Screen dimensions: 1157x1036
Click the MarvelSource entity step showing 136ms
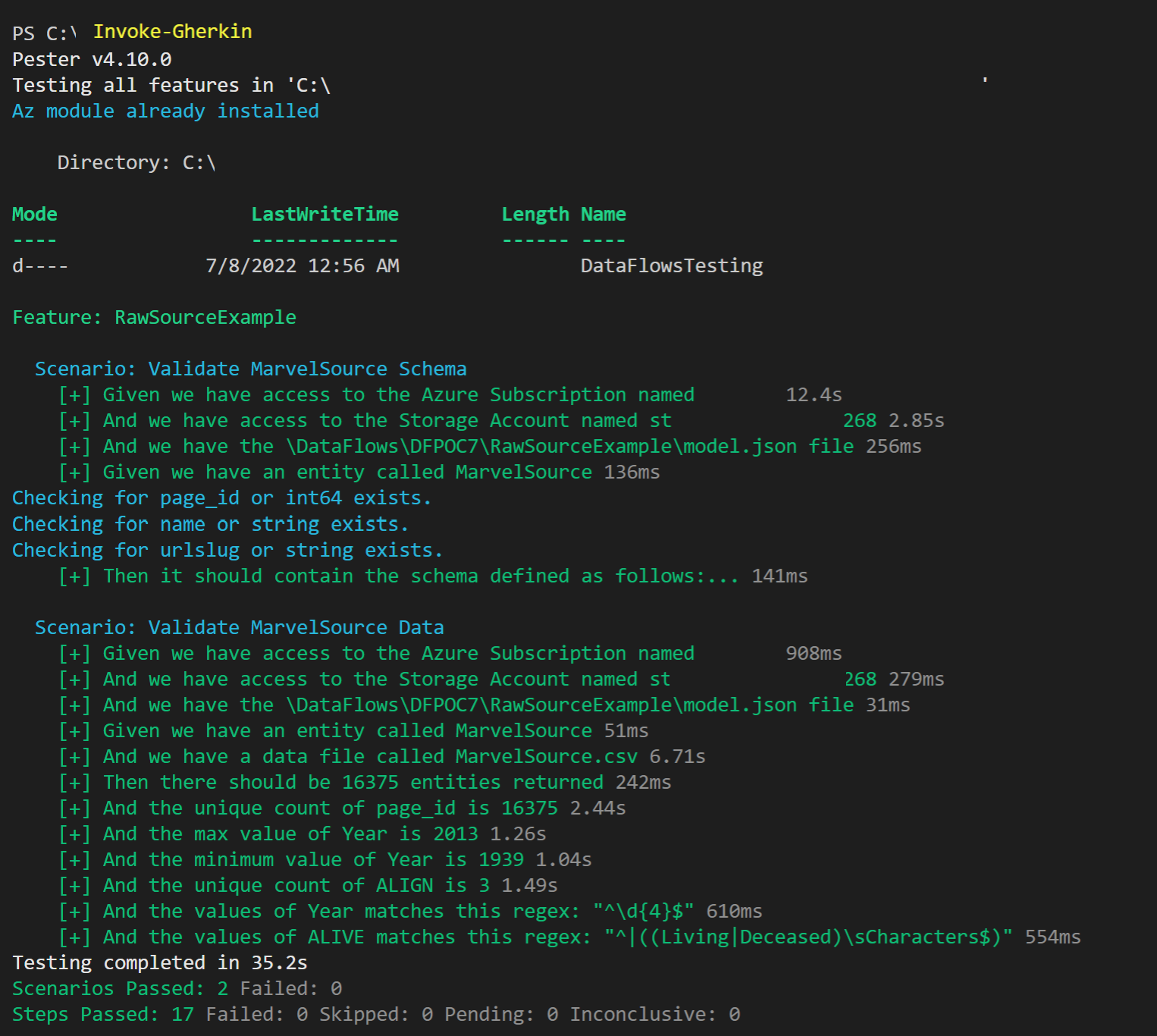(x=359, y=472)
